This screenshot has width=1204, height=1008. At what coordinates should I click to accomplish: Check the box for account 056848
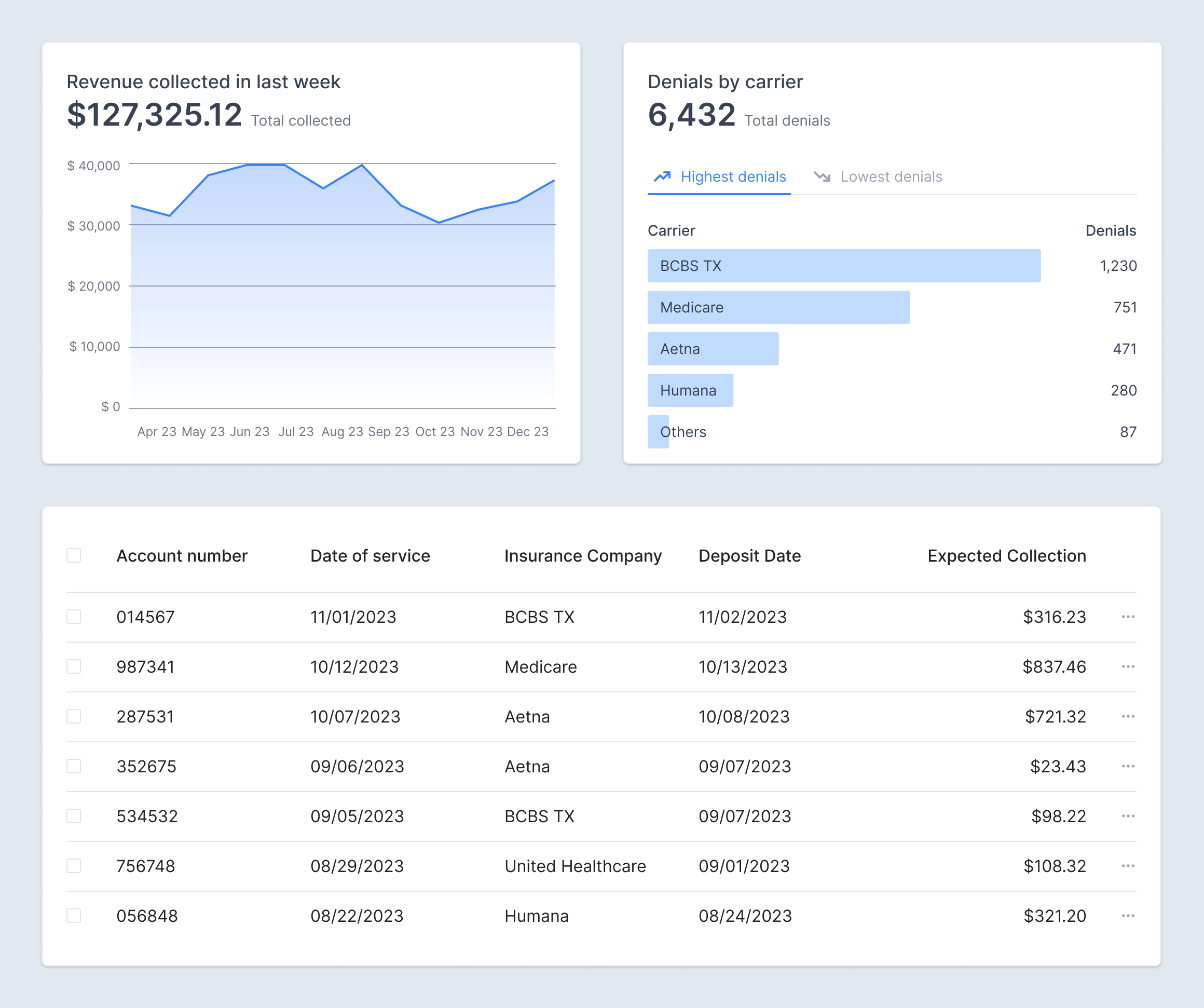(x=74, y=916)
